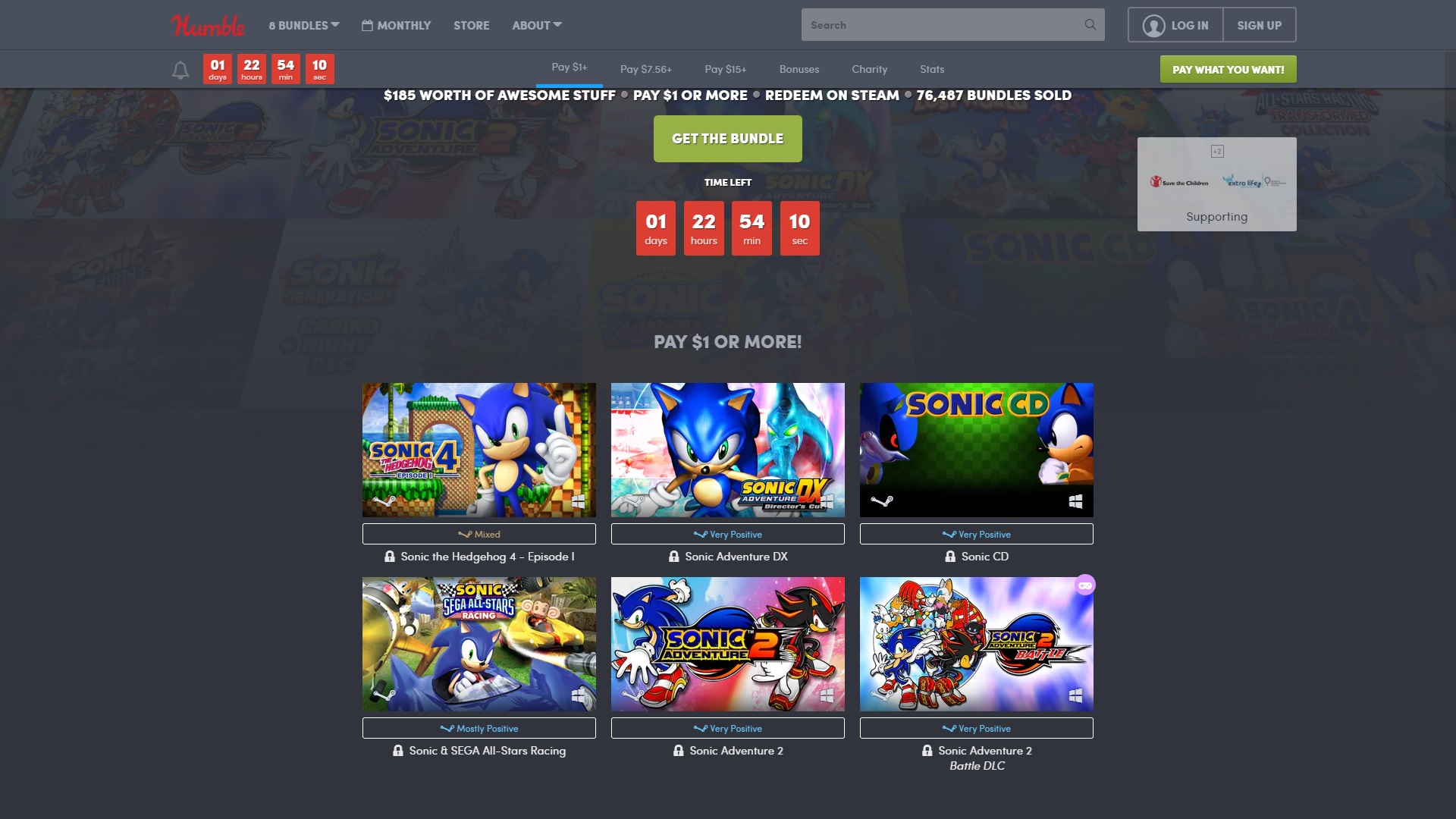Switch to the Pay $1+ tab
Image resolution: width=1456 pixels, height=819 pixels.
(570, 67)
